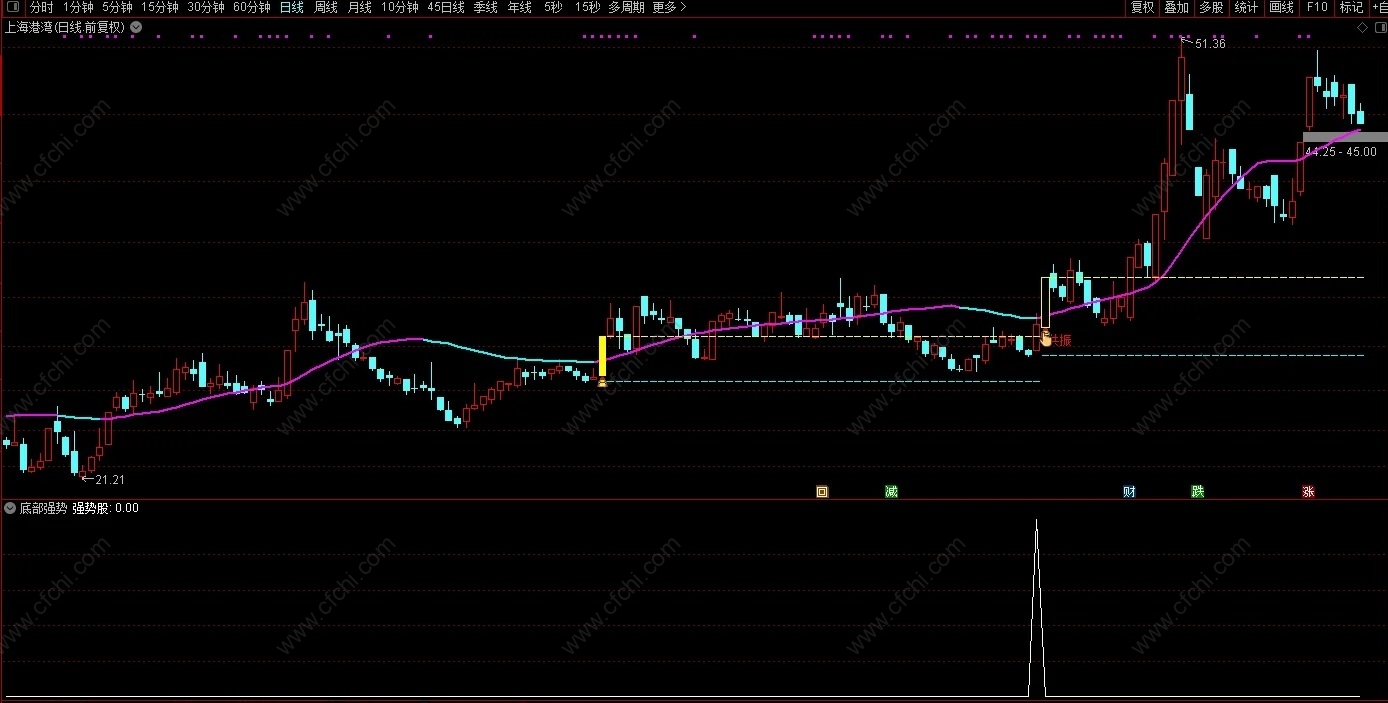Open 多周期 multi-period view
This screenshot has height=703, width=1388.
pos(626,7)
